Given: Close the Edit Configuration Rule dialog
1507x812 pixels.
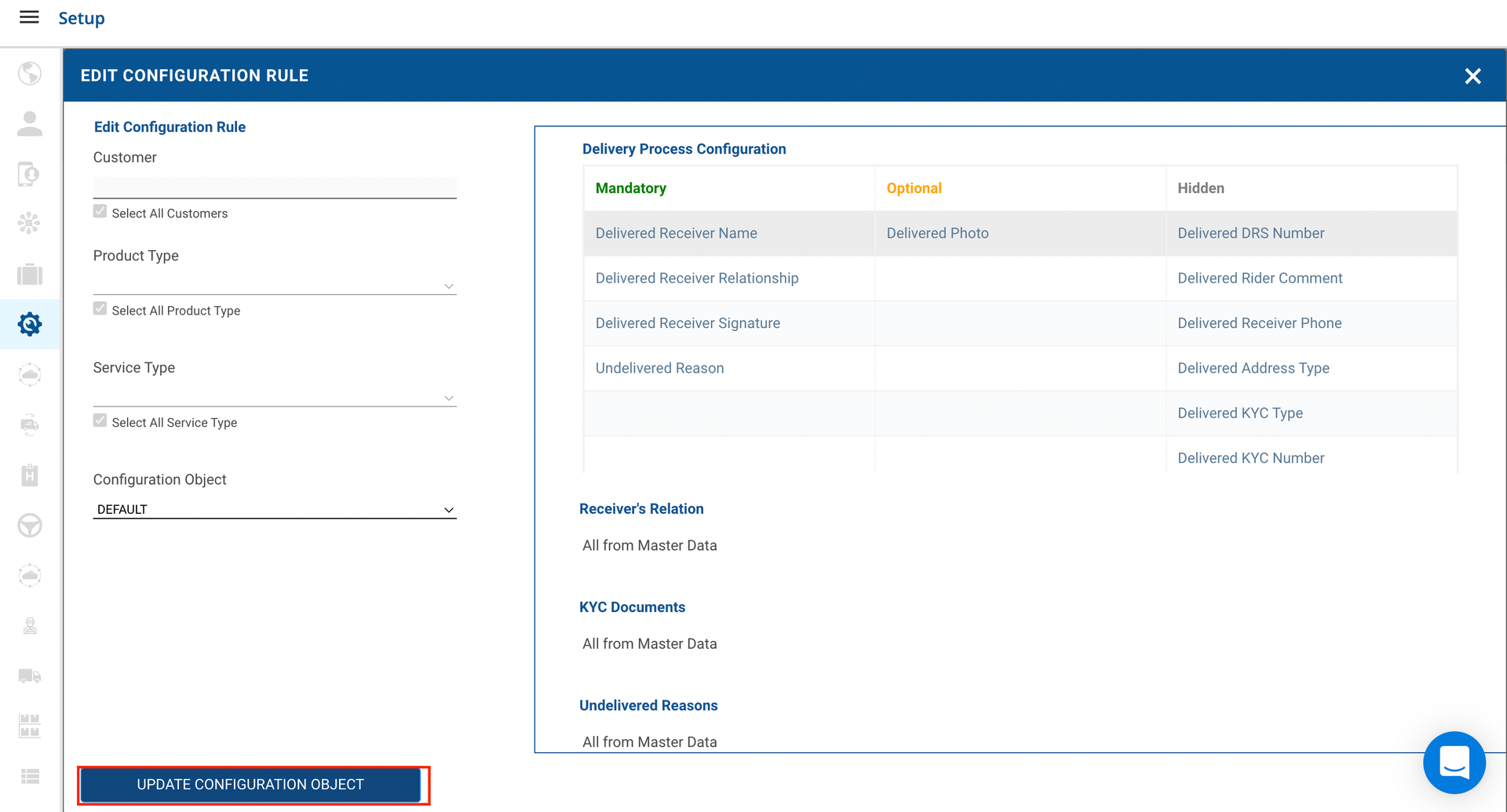Looking at the screenshot, I should click(1472, 76).
